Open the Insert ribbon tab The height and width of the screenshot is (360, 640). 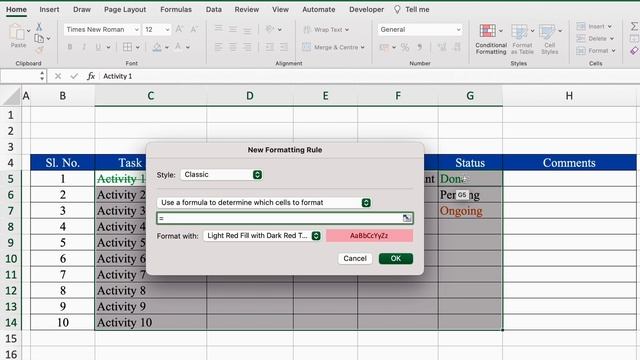point(49,9)
